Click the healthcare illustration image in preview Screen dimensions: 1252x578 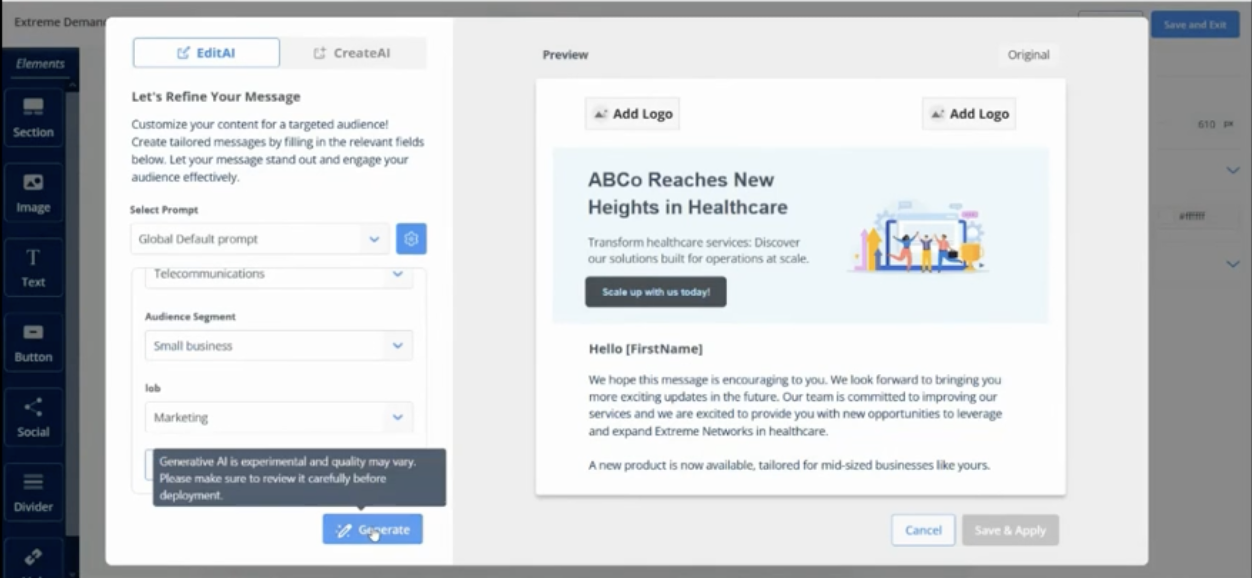(918, 238)
